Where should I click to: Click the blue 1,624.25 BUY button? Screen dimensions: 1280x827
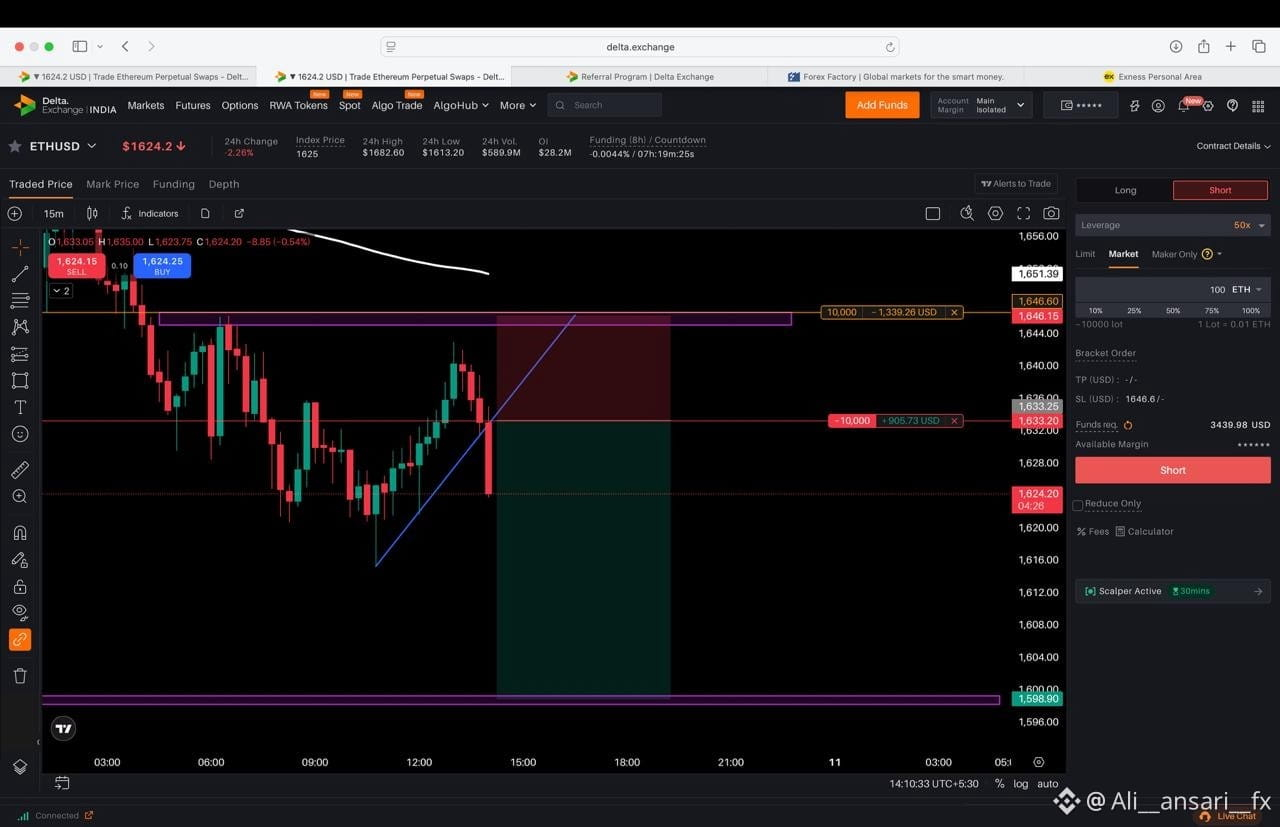[x=162, y=266]
